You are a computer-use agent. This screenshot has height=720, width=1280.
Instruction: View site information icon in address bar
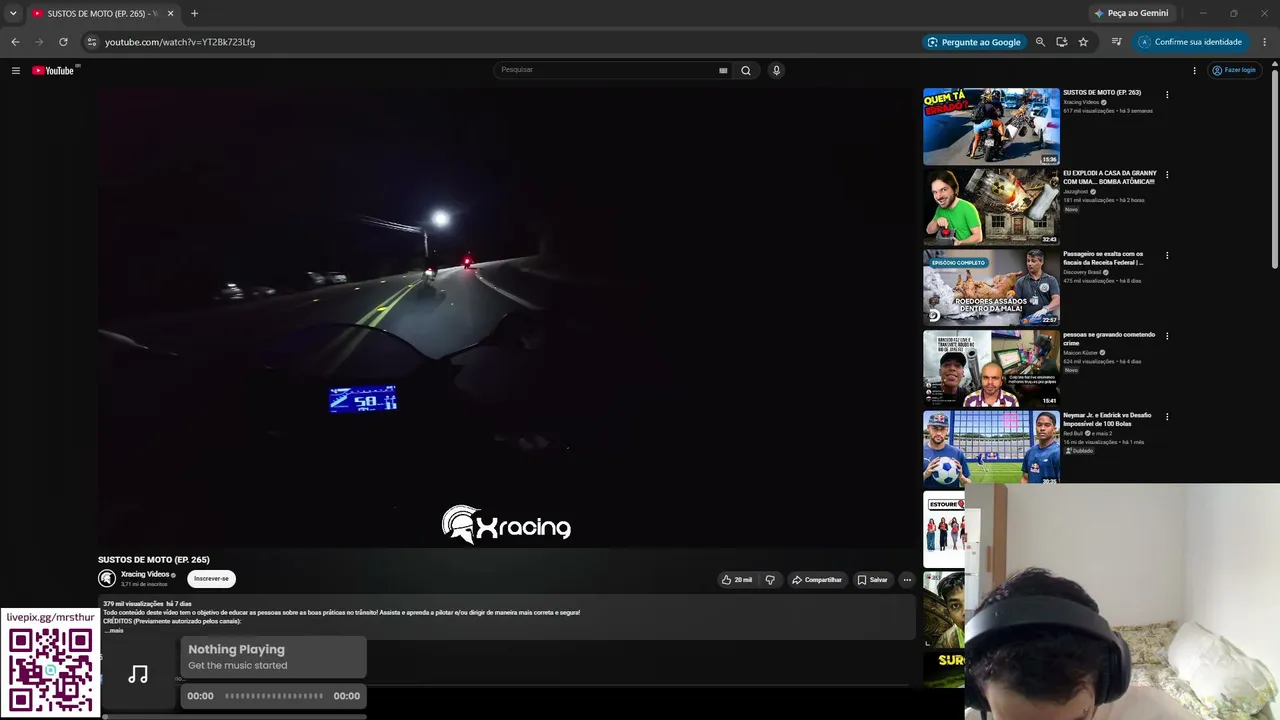click(91, 42)
